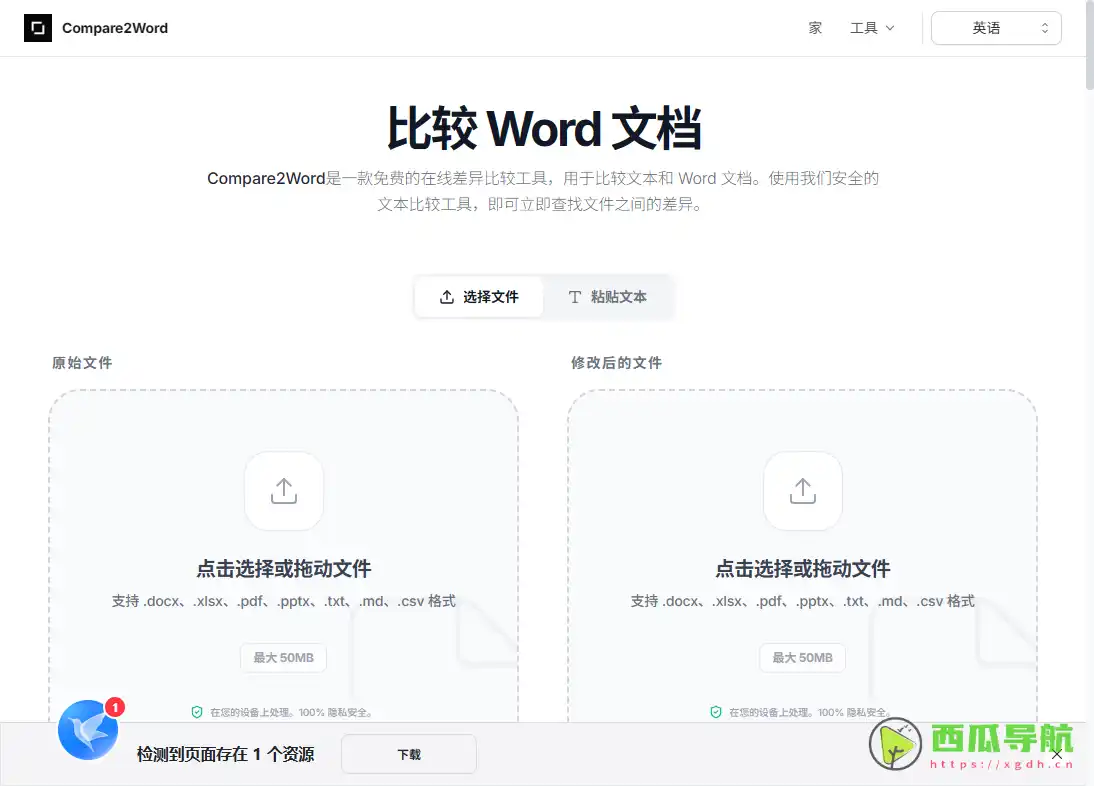
Task: Click the upload icon on the 选择文件 tab
Action: [449, 296]
